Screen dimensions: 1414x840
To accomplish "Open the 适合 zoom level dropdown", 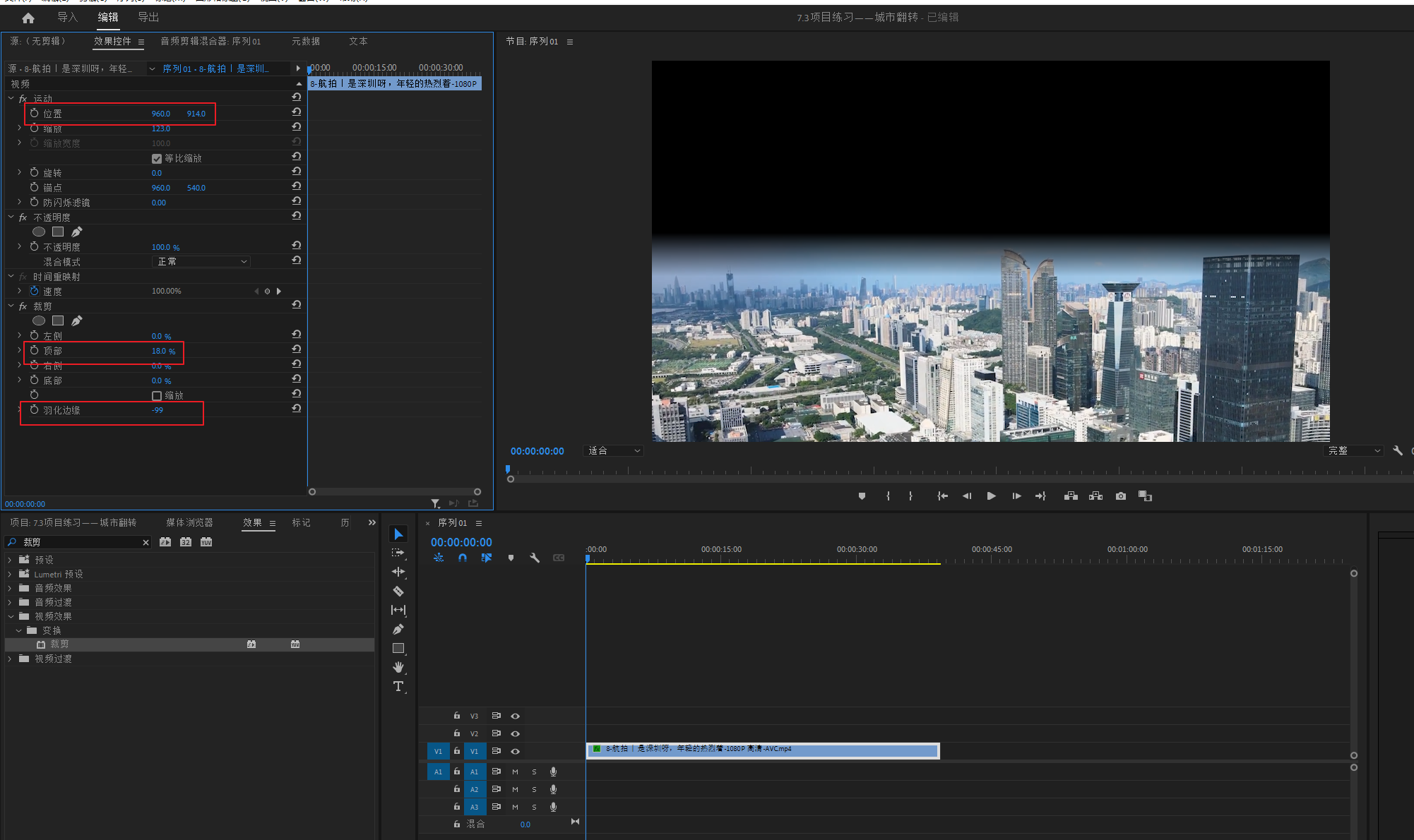I will tap(613, 450).
